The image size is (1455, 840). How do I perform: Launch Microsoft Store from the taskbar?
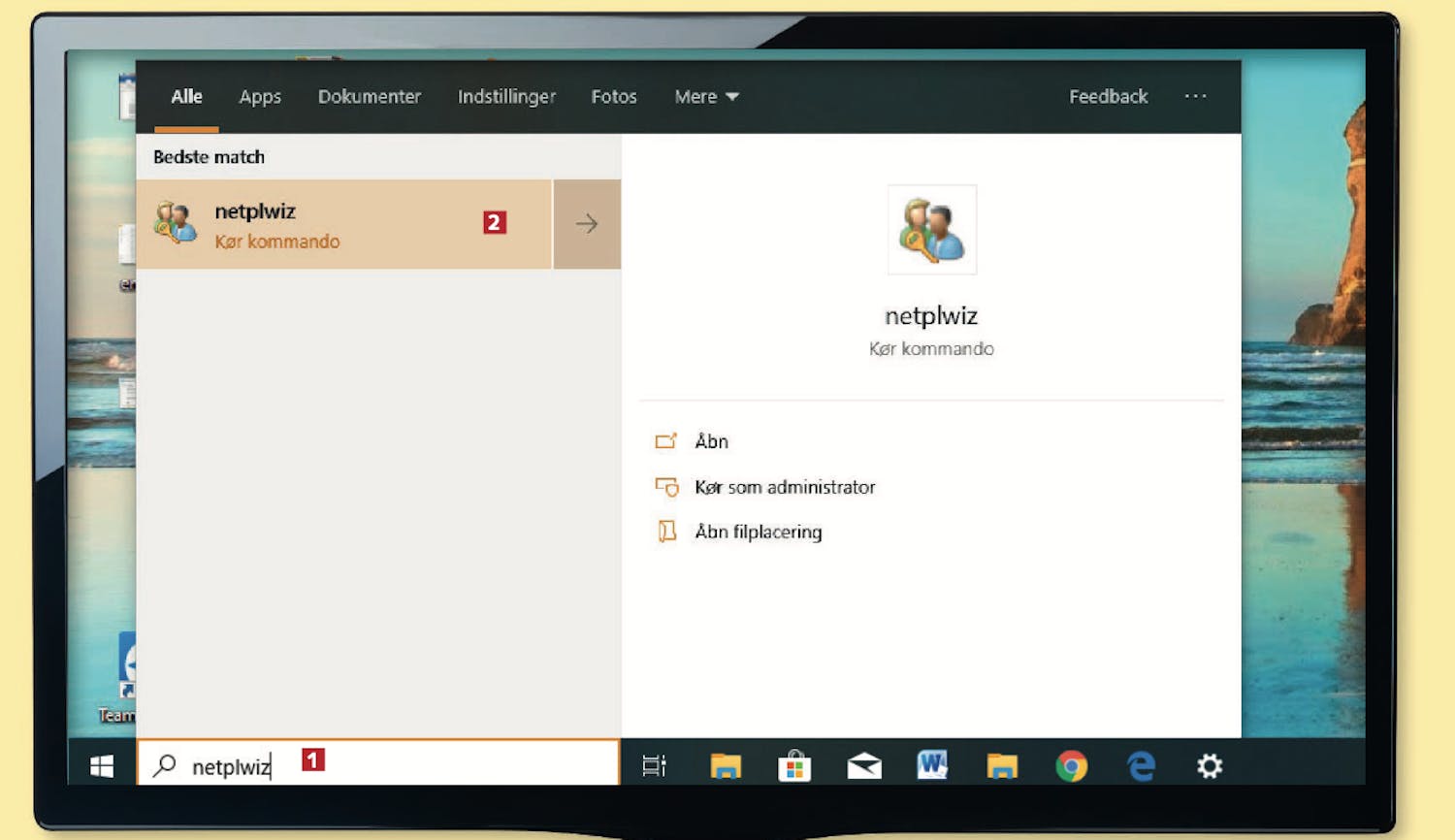point(794,767)
